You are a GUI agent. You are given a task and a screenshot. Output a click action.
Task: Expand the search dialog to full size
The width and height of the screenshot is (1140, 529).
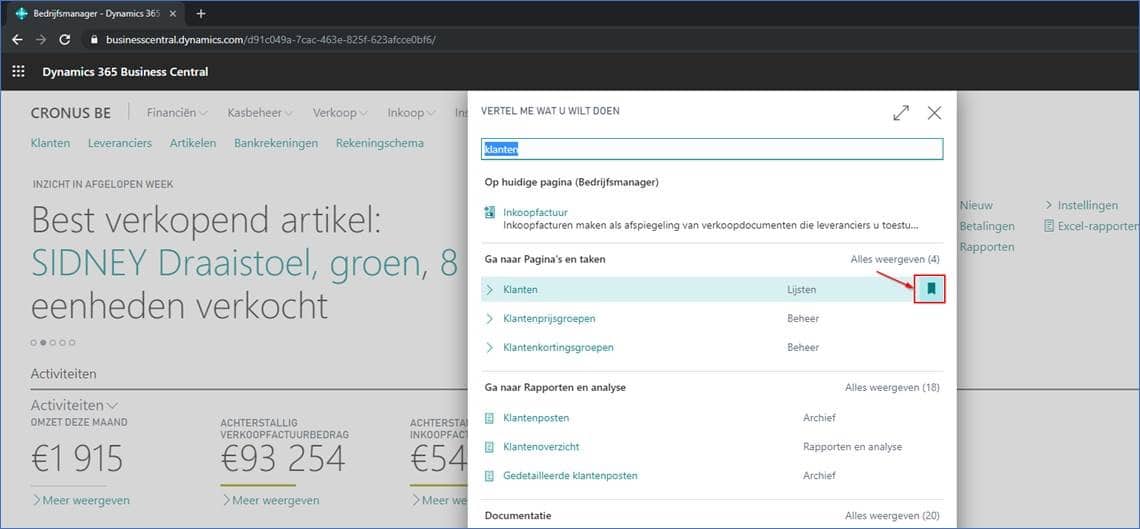[901, 113]
